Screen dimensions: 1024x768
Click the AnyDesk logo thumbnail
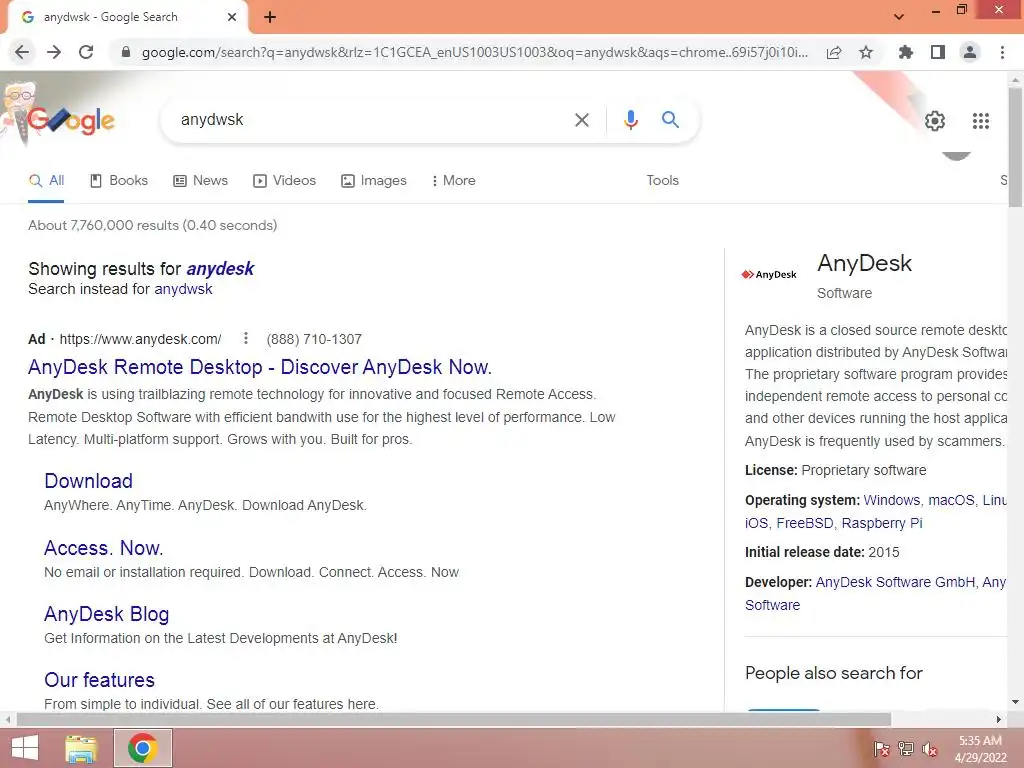point(769,274)
